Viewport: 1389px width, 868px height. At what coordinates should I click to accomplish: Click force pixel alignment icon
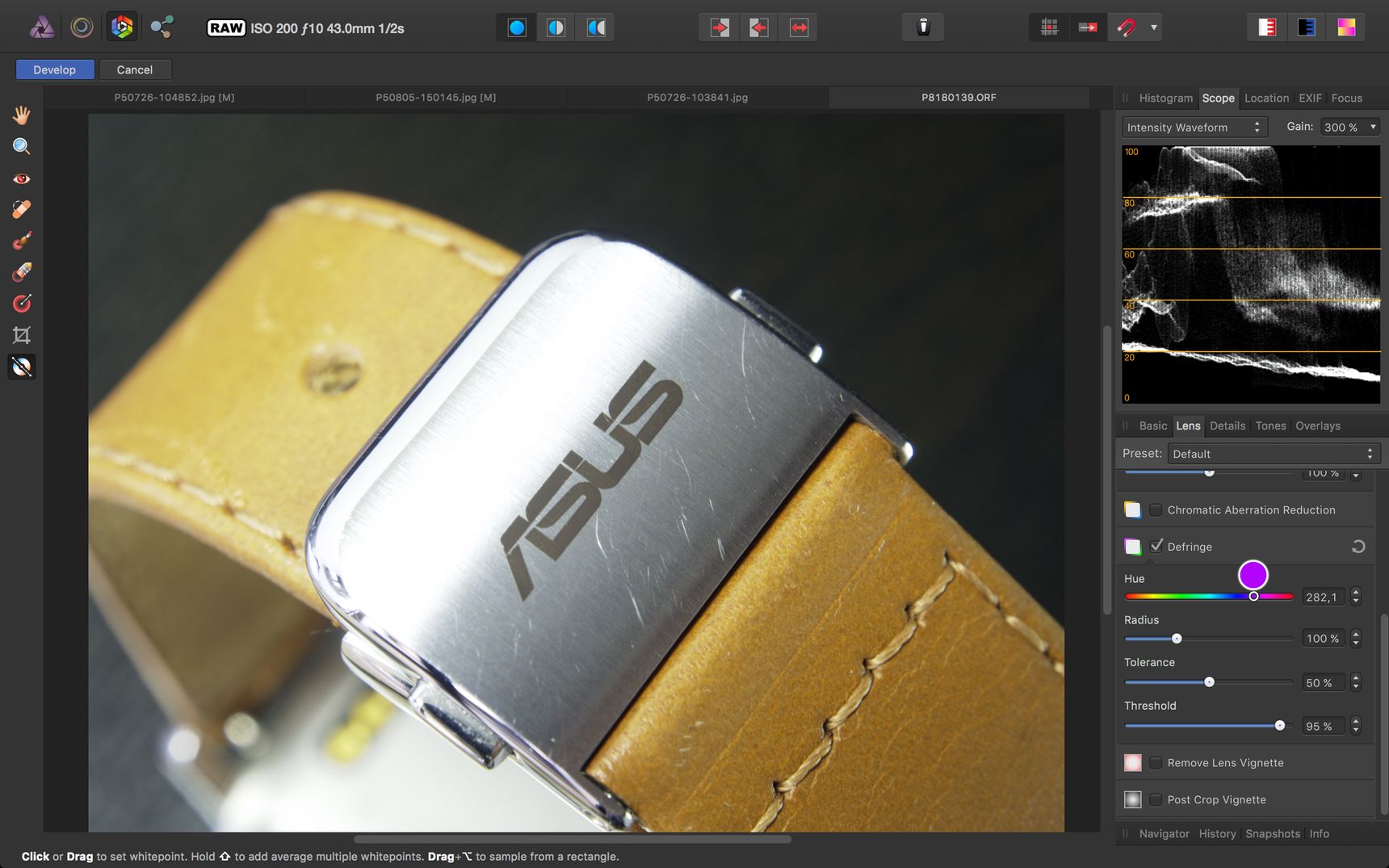click(x=1088, y=27)
